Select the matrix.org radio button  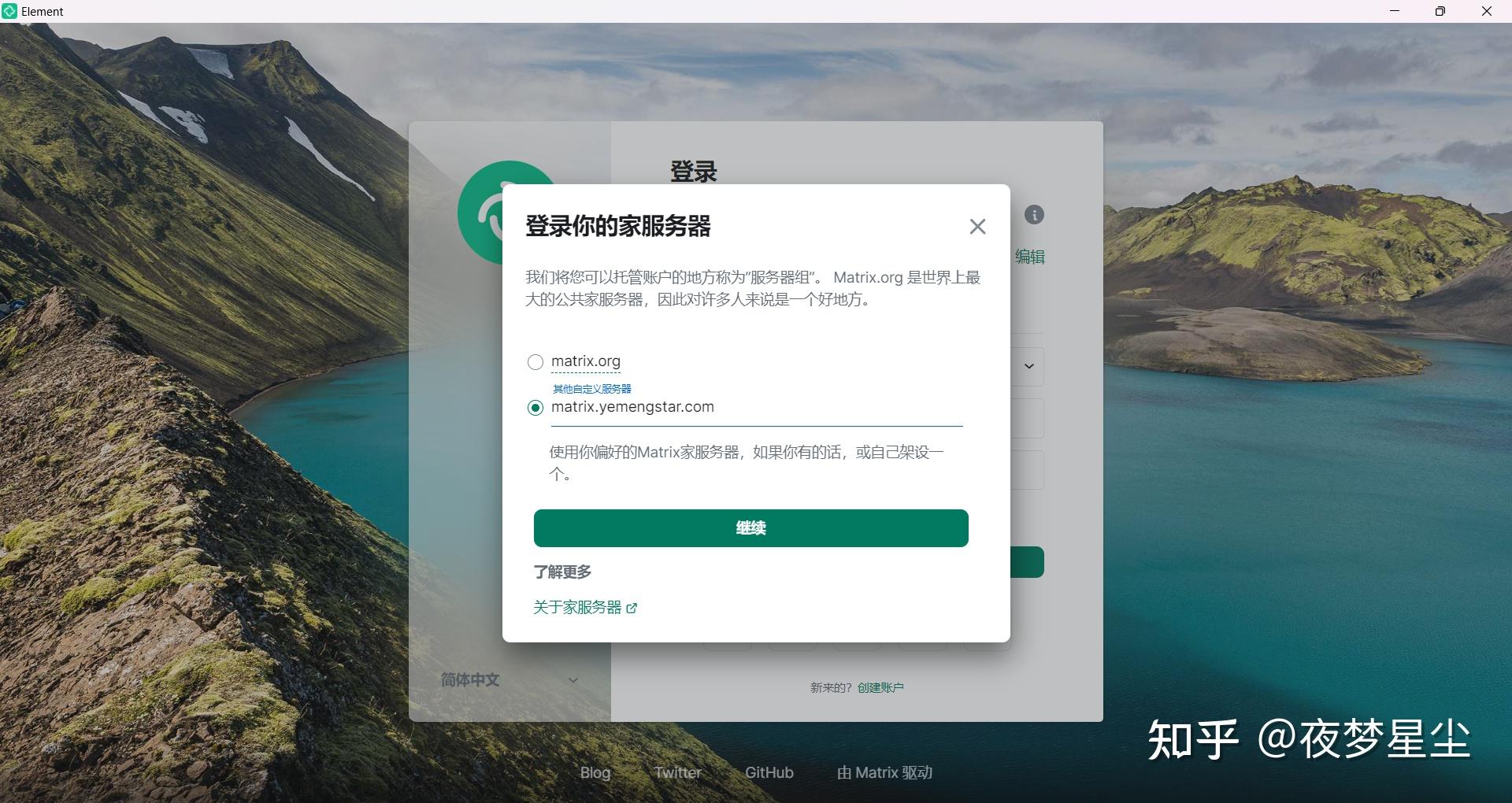point(535,362)
